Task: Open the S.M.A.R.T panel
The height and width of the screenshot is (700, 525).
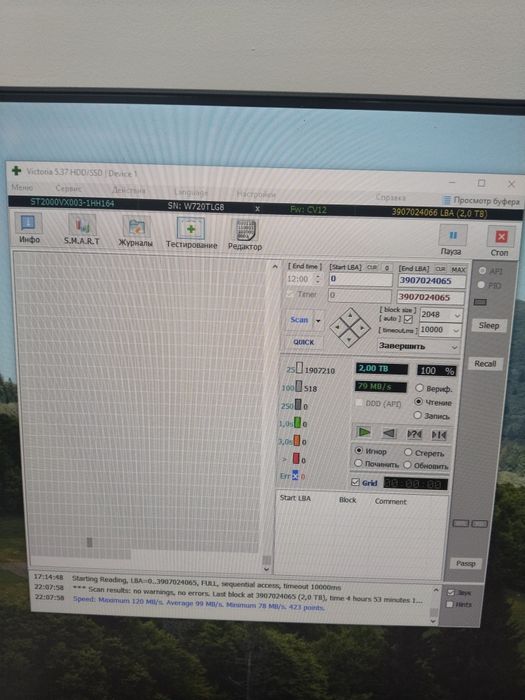Action: pyautogui.click(x=82, y=229)
